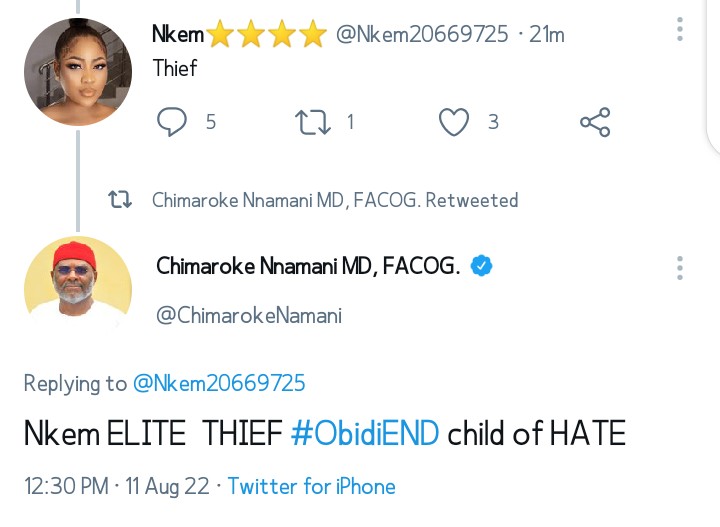Viewport: 720px width, 527px height.
Task: Select Chimaroke Nnamani MD, FACOG. display name
Action: point(308,266)
